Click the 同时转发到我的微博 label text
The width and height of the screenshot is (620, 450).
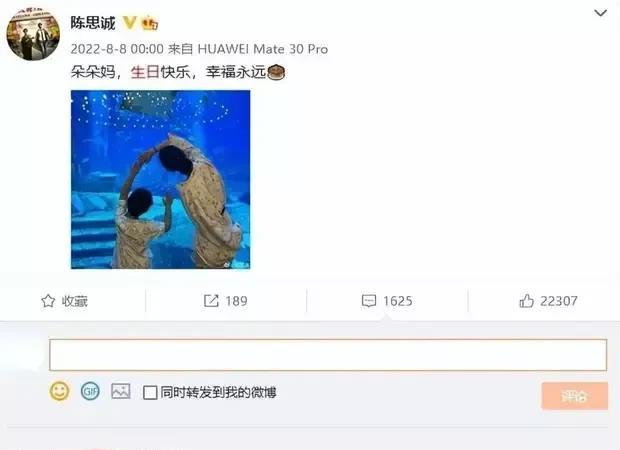pyautogui.click(x=218, y=393)
